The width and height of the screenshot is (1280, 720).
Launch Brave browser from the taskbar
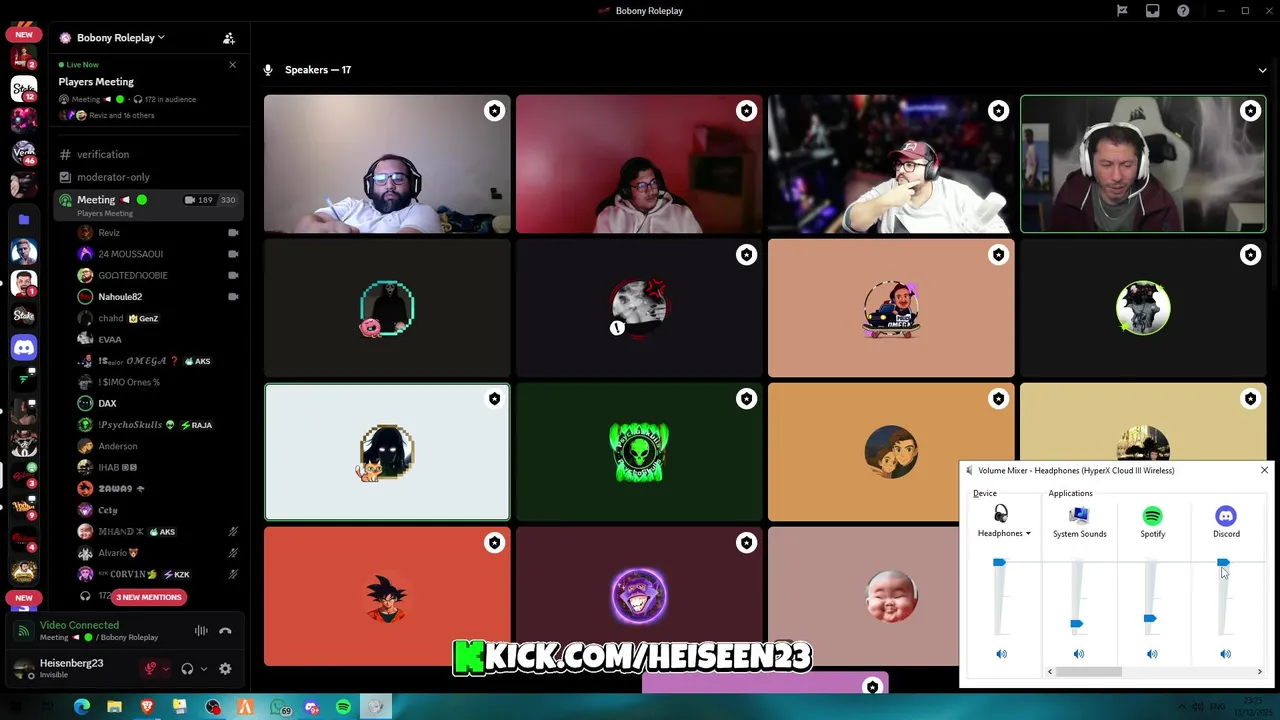[147, 707]
